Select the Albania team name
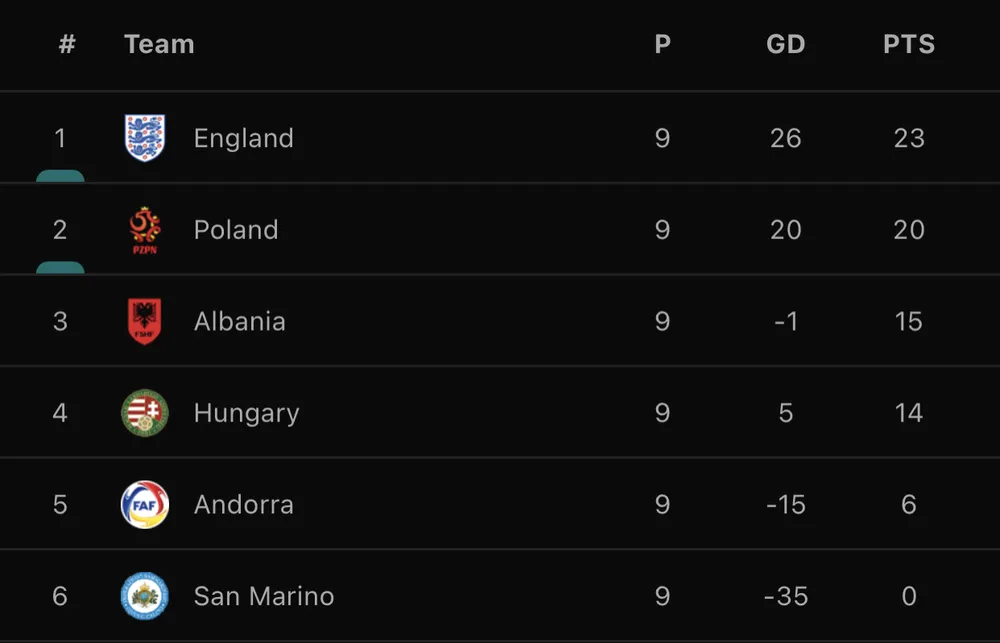This screenshot has width=1000, height=643. [239, 321]
